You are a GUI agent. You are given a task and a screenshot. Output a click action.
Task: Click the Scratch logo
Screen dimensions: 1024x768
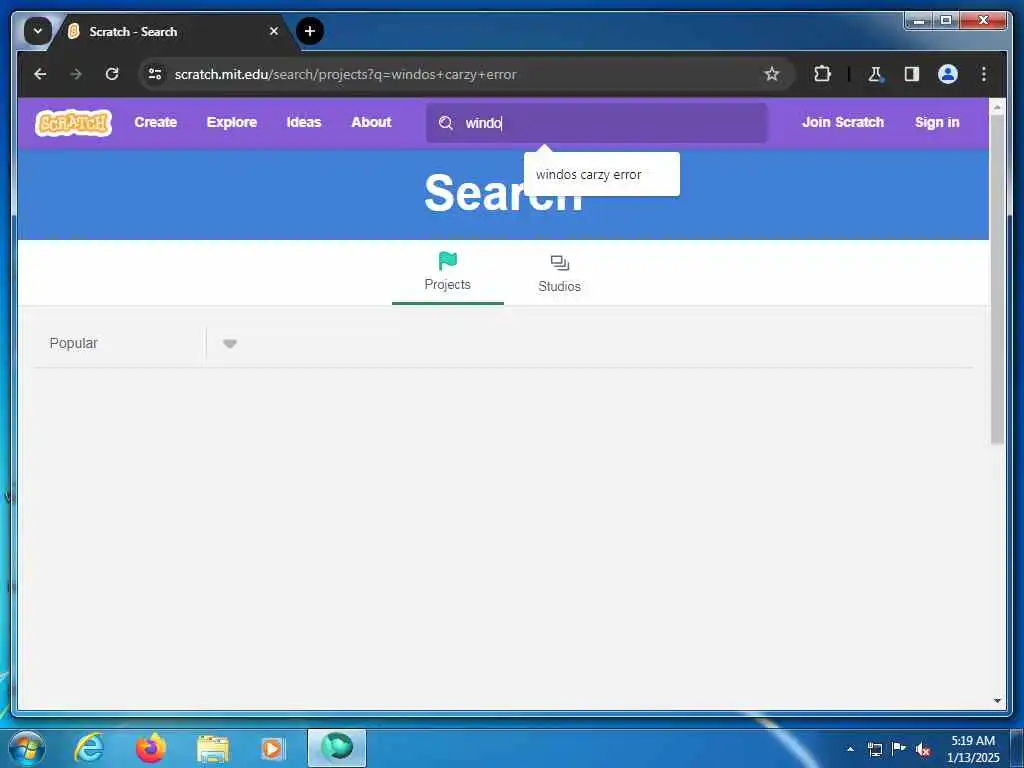click(74, 123)
